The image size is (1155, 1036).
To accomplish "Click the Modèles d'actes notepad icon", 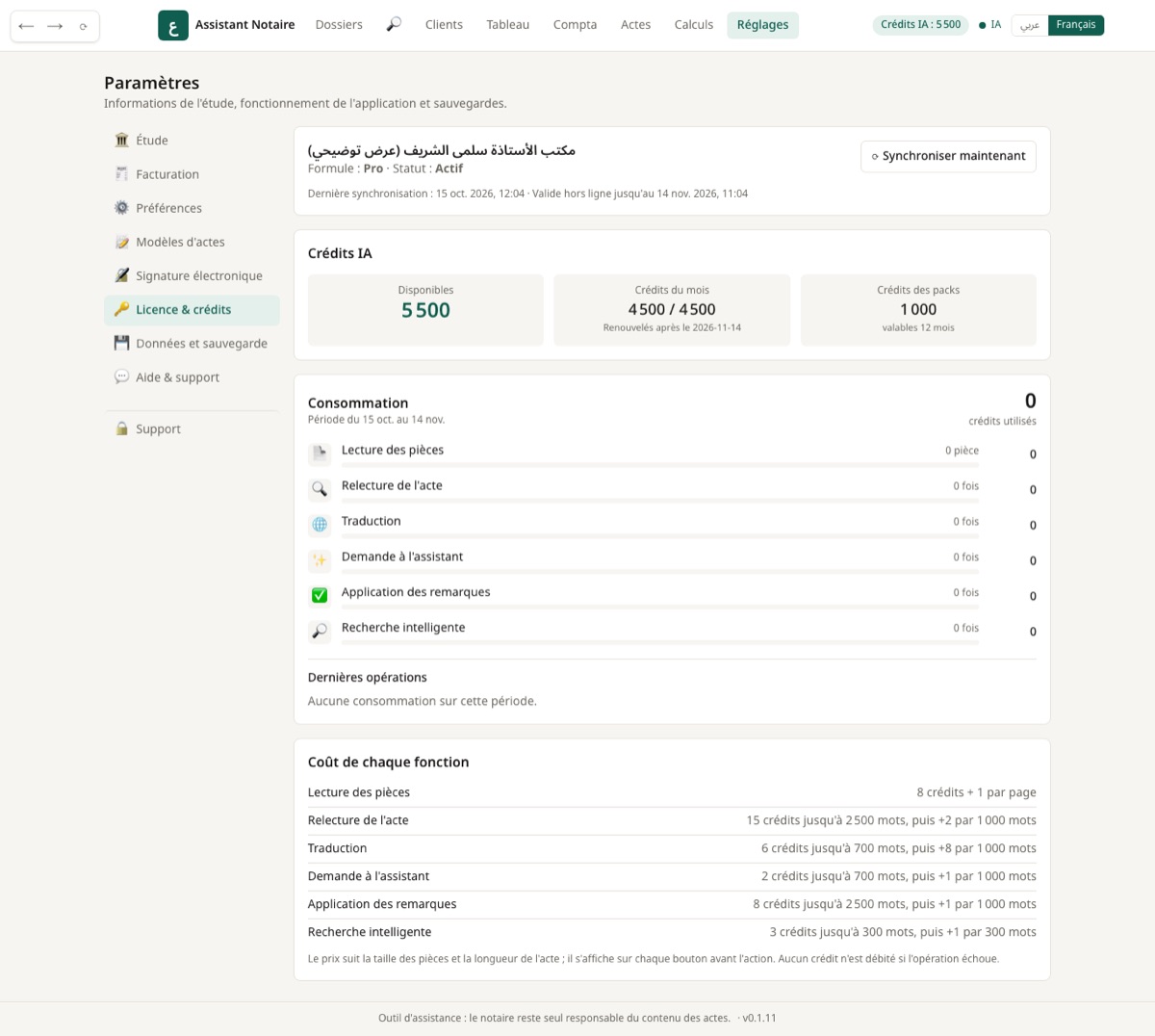I will [121, 242].
